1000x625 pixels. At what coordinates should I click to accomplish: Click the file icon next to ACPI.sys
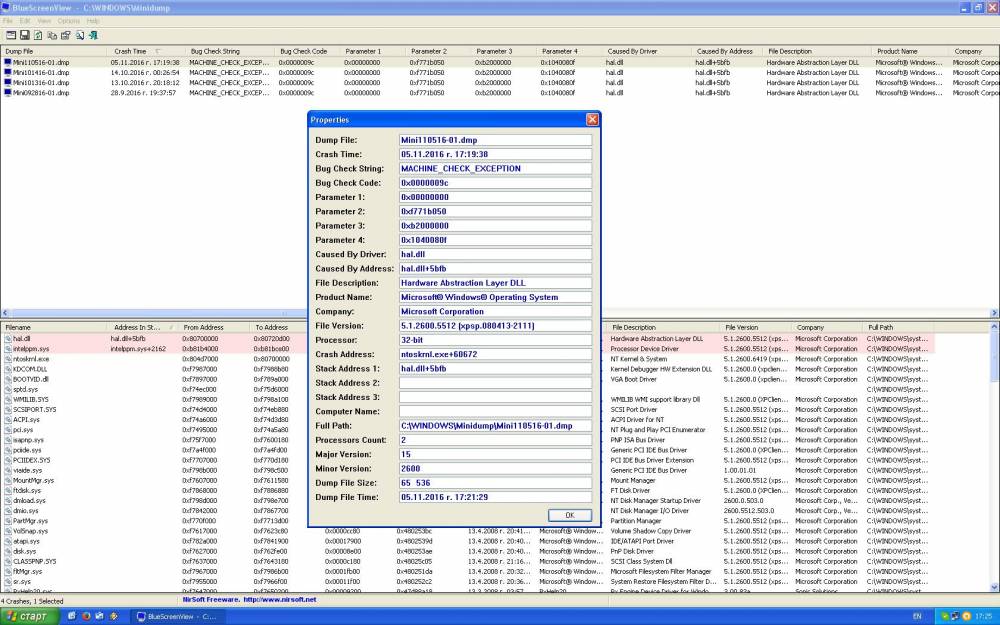click(8, 420)
